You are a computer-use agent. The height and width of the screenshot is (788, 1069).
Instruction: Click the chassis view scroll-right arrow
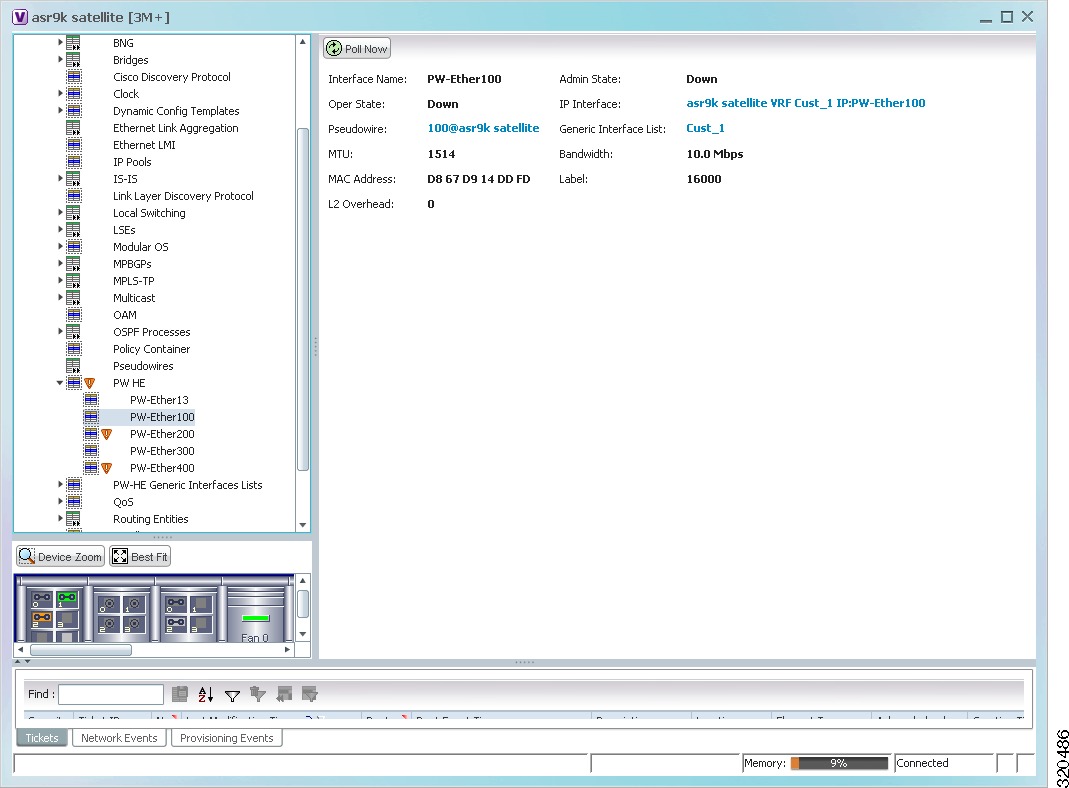coord(287,650)
